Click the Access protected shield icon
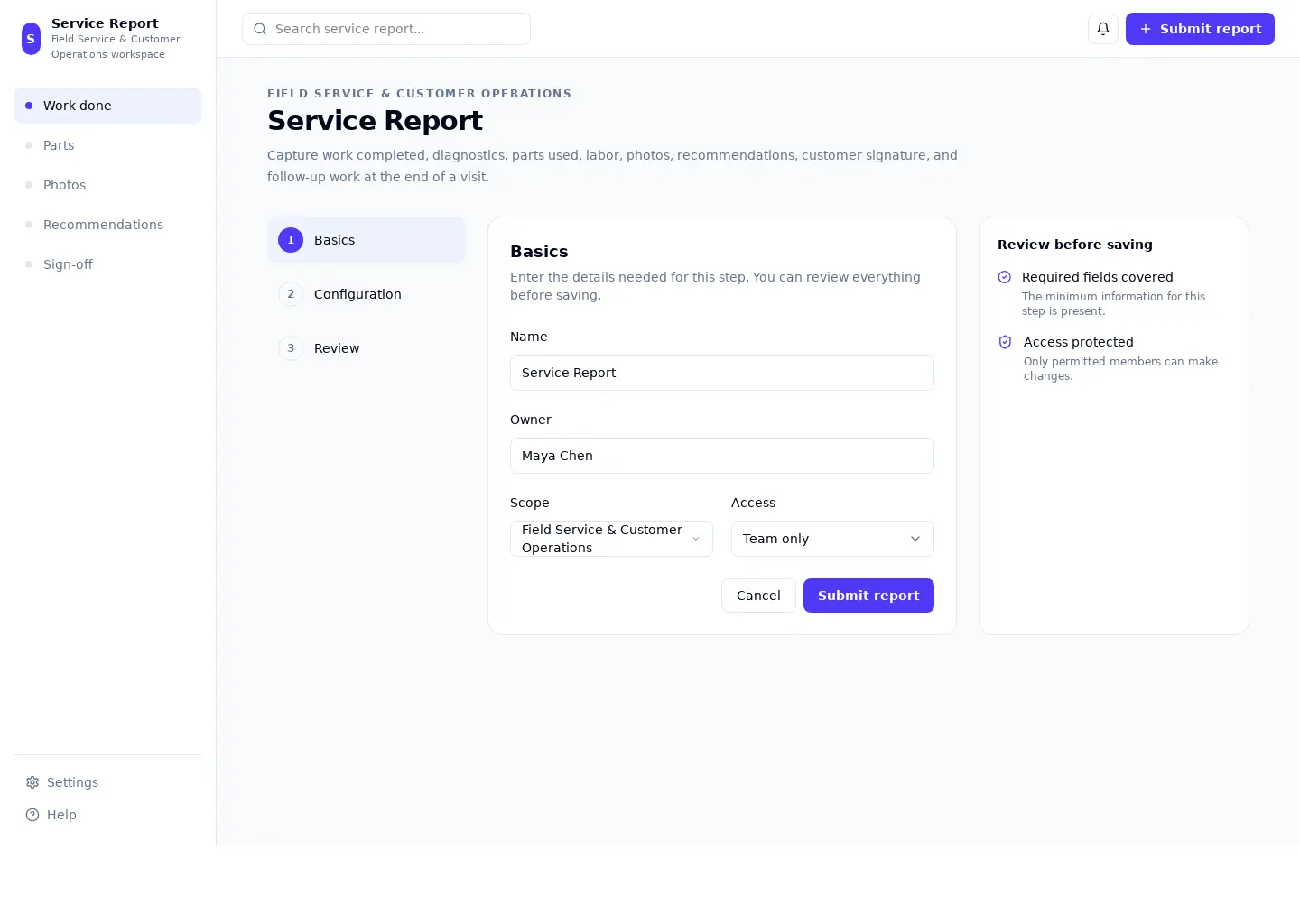The height and width of the screenshot is (924, 1300). point(1005,342)
